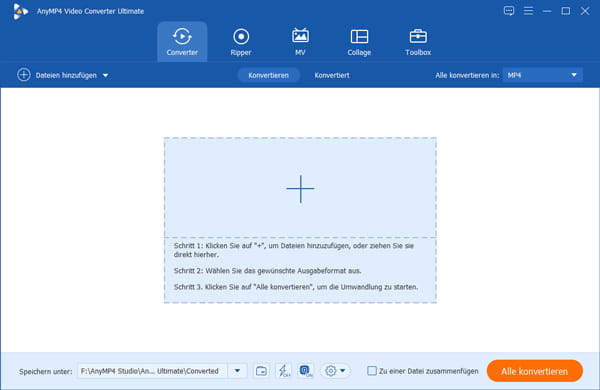
Task: Switch to the 'Konvertiert' tab
Action: 332,75
